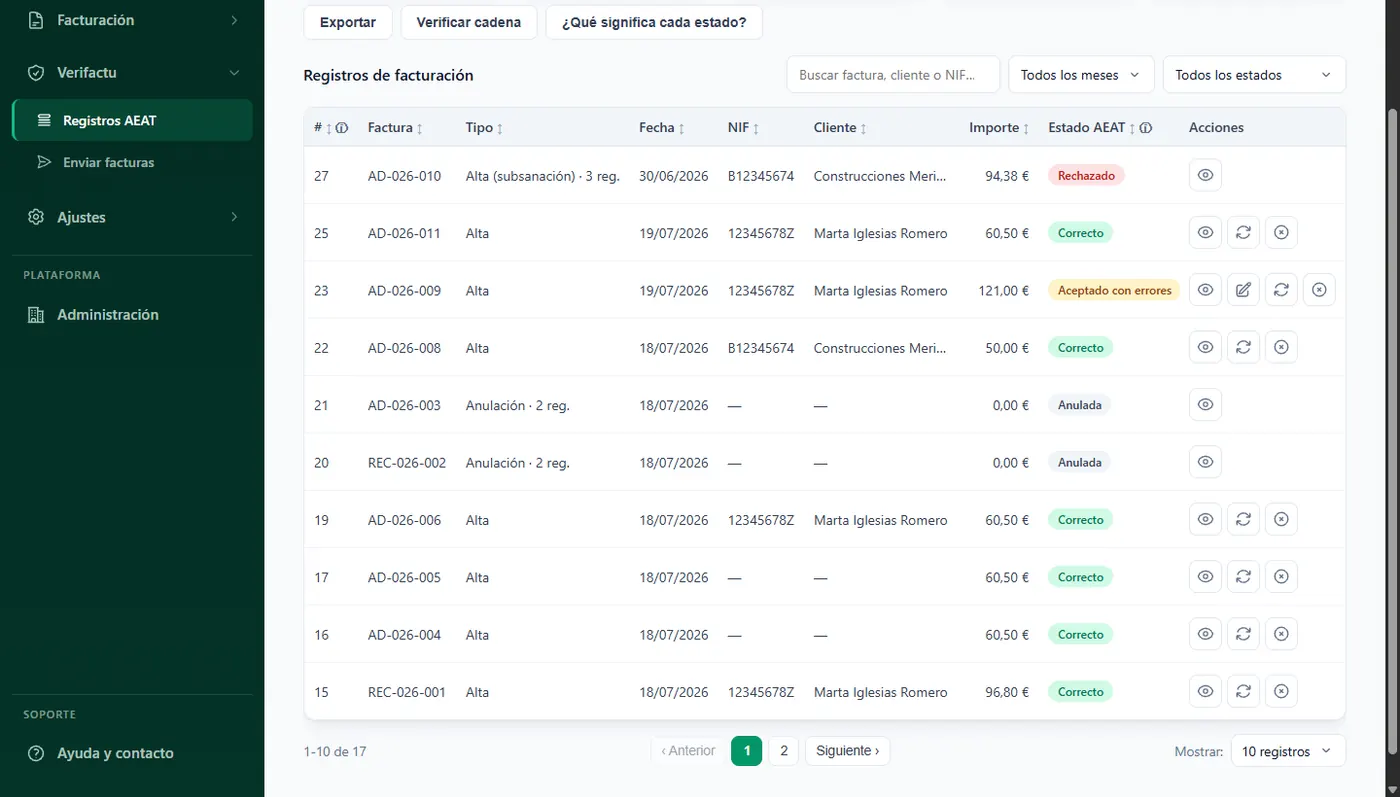This screenshot has width=1400, height=797.
Task: Expand the Facturación sidebar section
Action: [x=132, y=20]
